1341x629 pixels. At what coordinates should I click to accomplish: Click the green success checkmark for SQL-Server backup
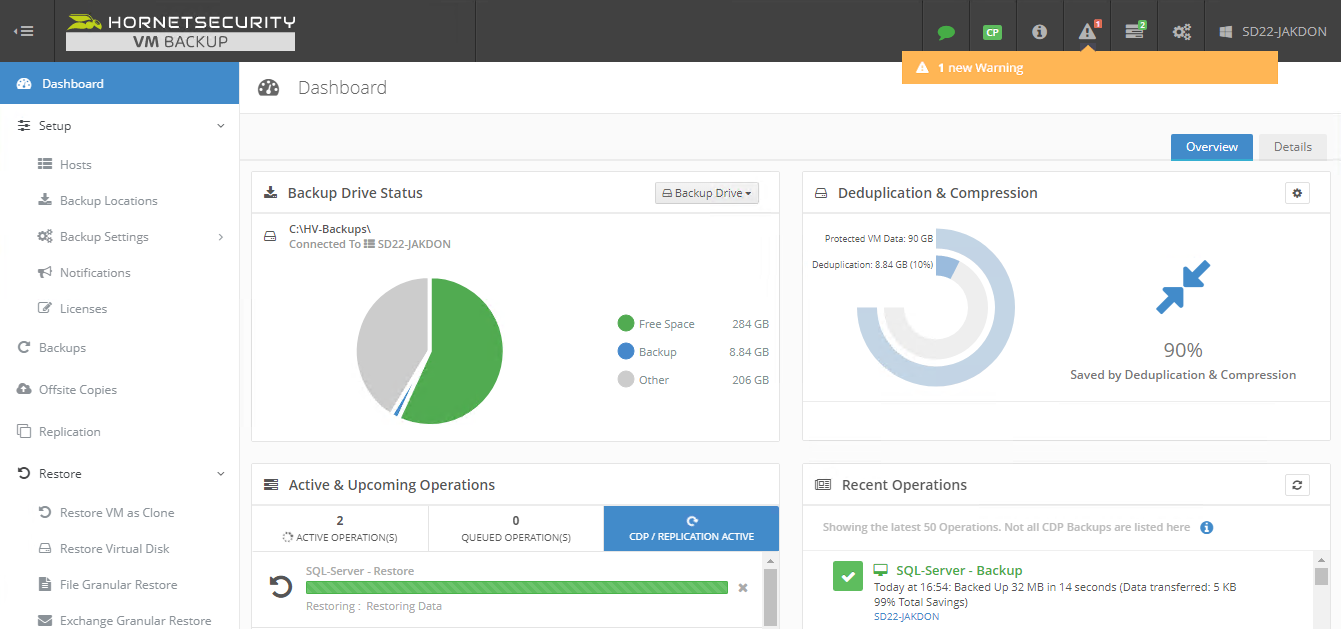[x=848, y=576]
